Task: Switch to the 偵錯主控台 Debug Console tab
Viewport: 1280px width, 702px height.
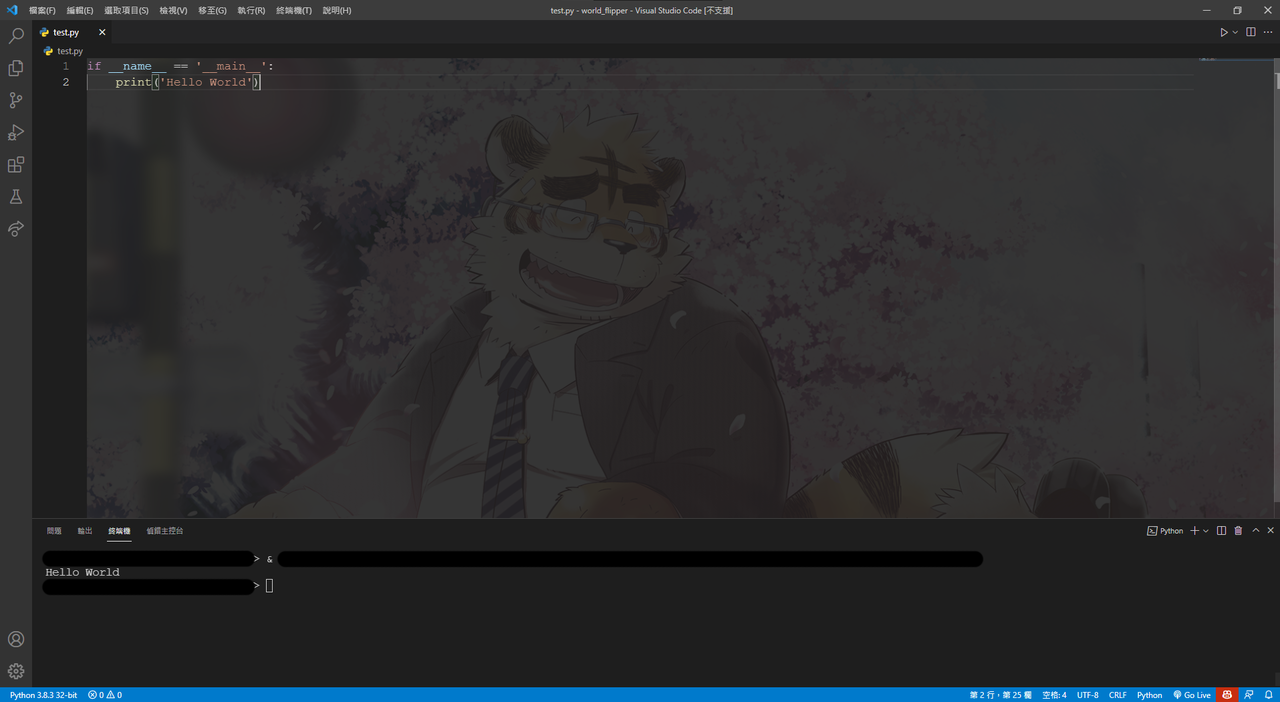Action: click(x=165, y=531)
